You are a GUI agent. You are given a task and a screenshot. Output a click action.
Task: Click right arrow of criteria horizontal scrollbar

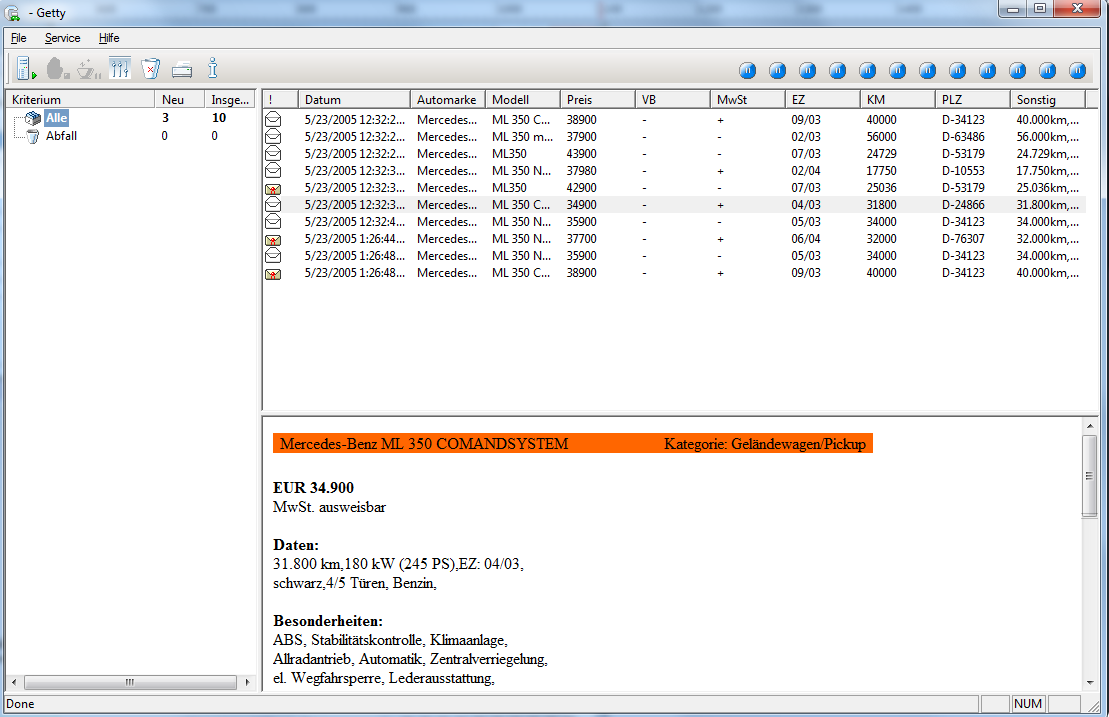248,682
